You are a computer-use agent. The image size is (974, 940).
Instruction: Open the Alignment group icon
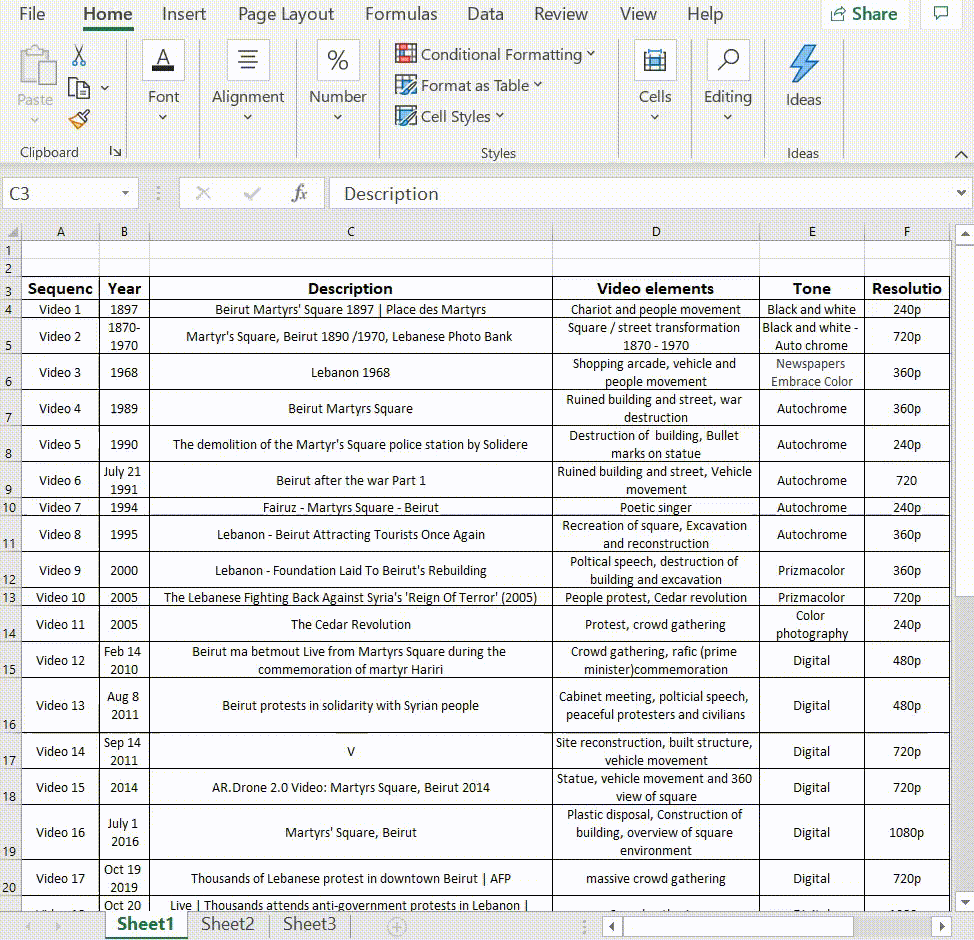tap(248, 61)
